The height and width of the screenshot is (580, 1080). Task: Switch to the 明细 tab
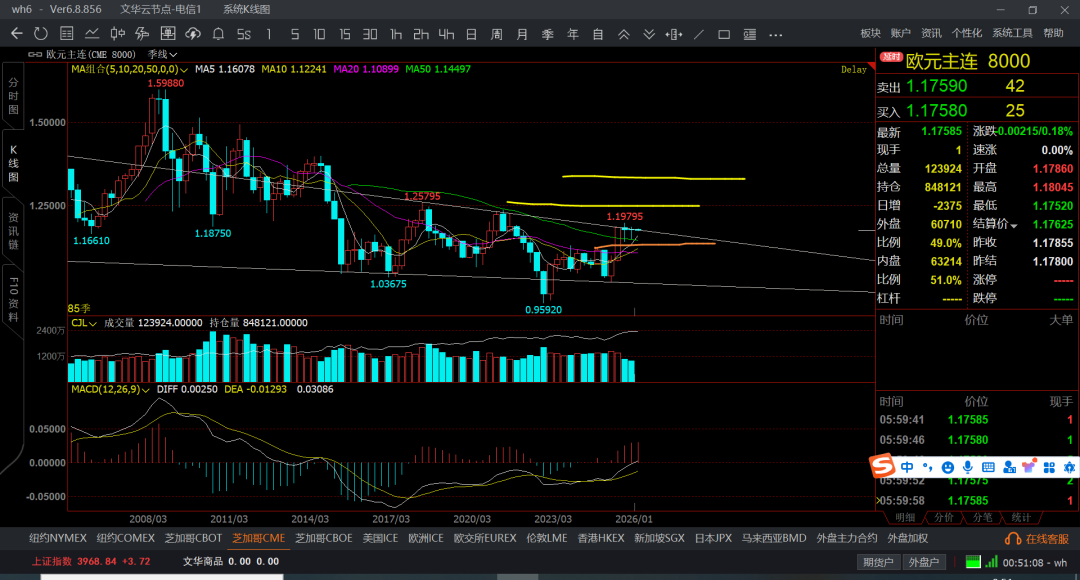(x=904, y=517)
